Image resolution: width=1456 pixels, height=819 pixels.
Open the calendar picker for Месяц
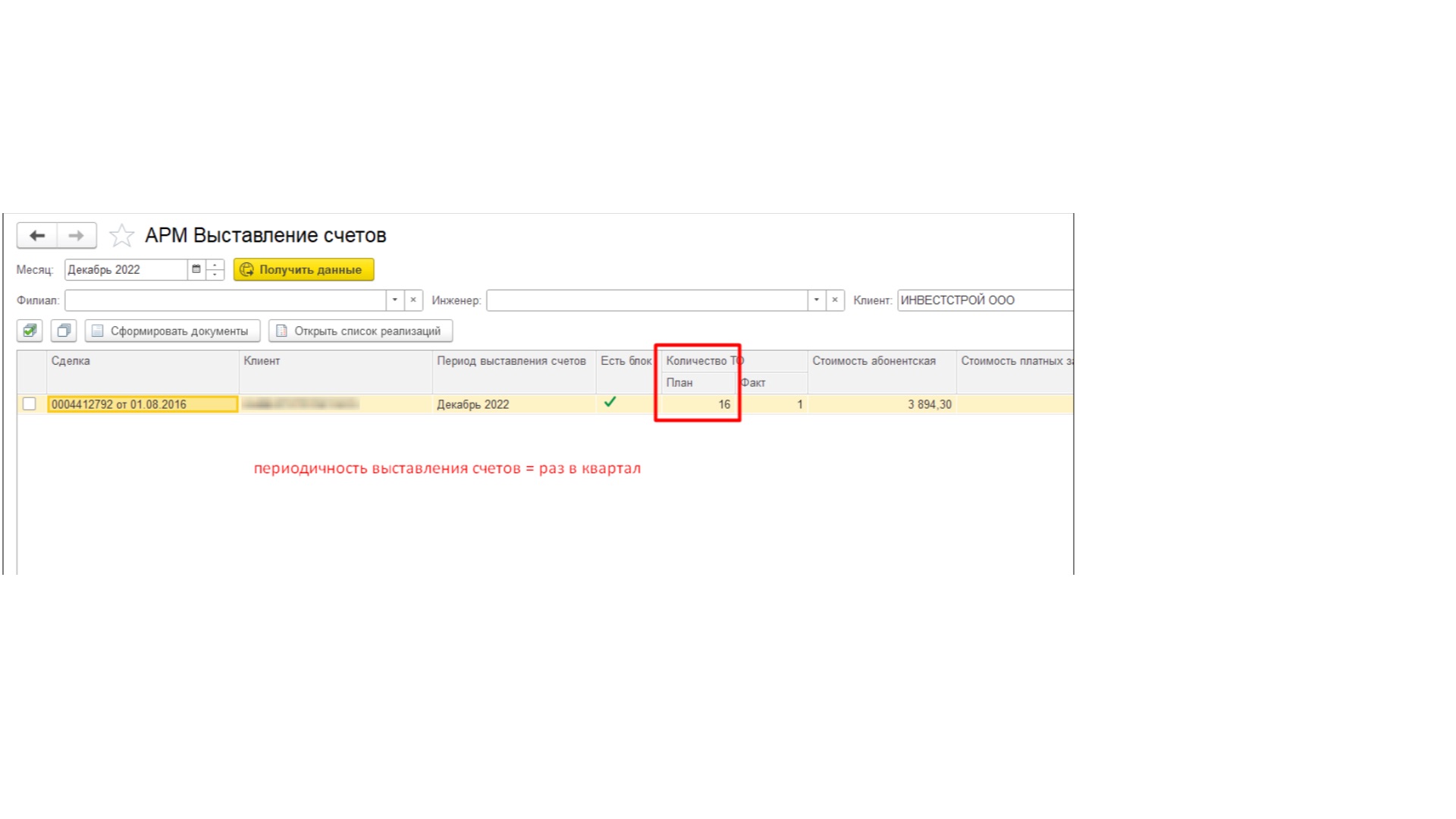coord(196,269)
